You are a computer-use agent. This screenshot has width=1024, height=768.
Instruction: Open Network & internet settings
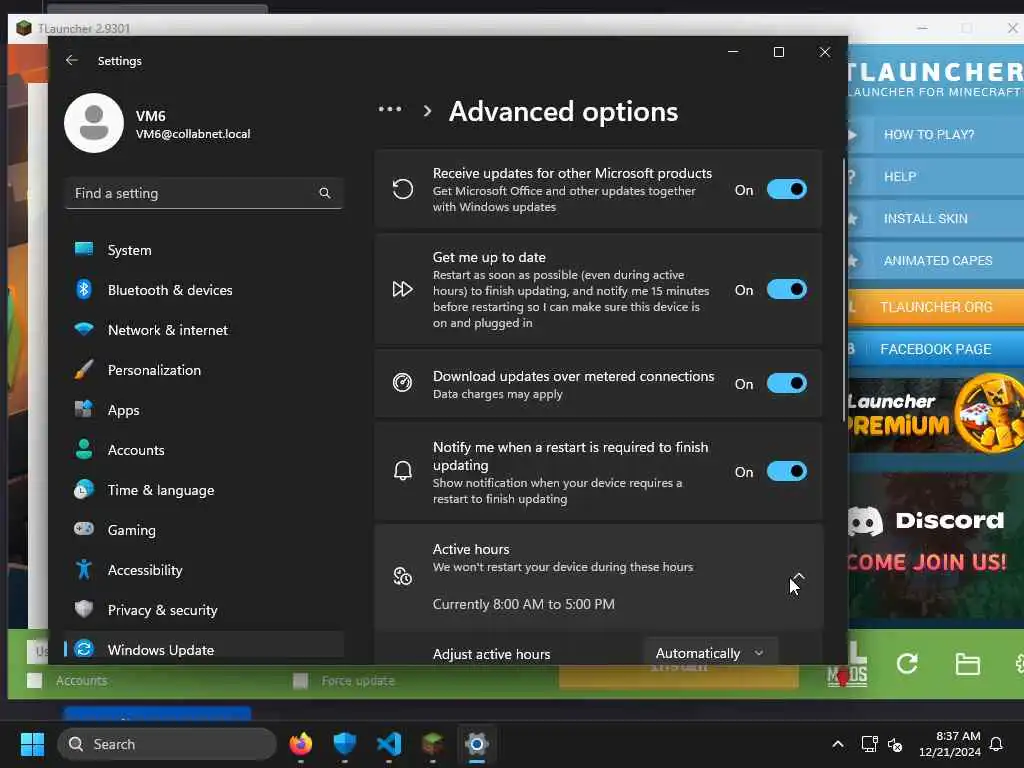204,330
